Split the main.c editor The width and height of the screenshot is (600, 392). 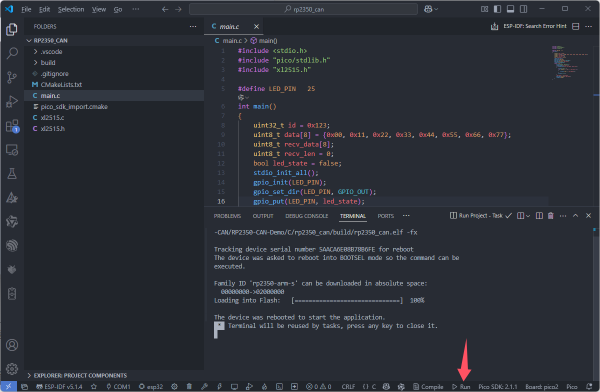click(576, 26)
